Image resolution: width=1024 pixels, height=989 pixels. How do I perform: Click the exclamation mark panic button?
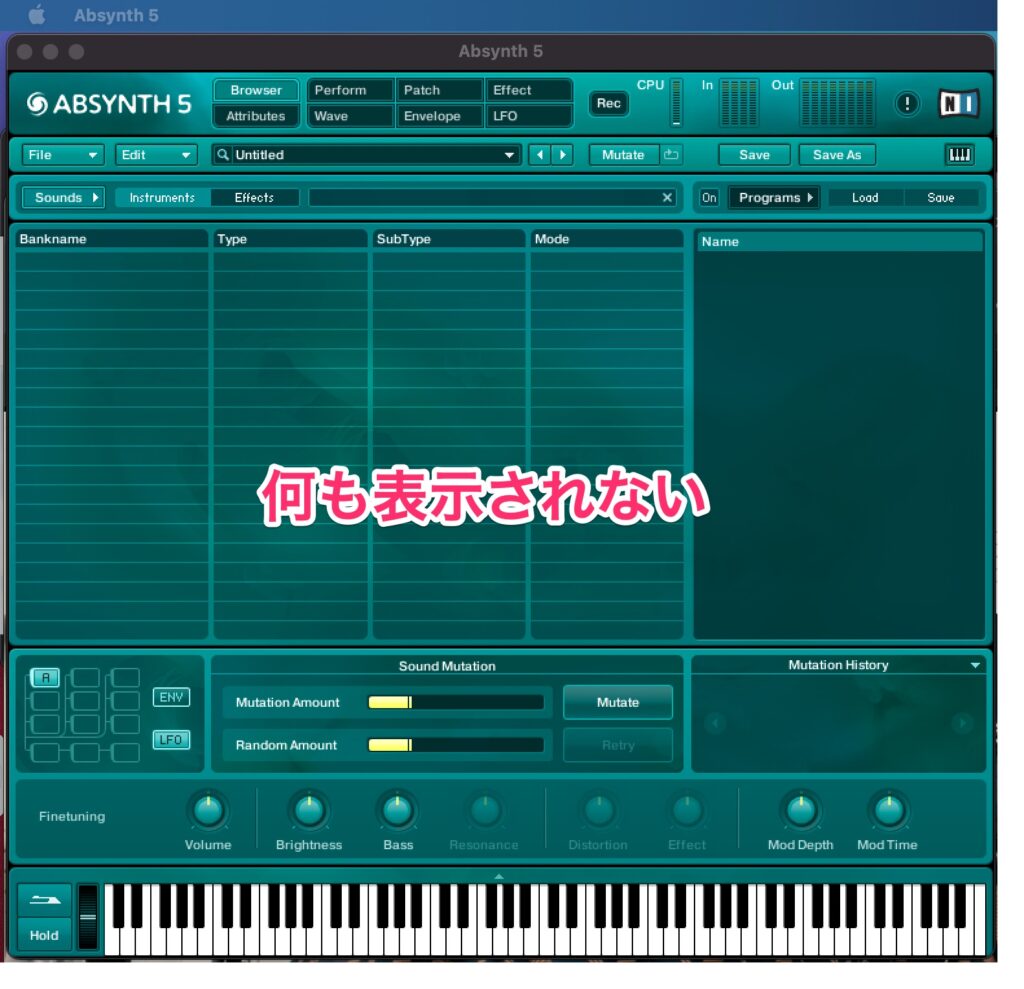tap(906, 104)
